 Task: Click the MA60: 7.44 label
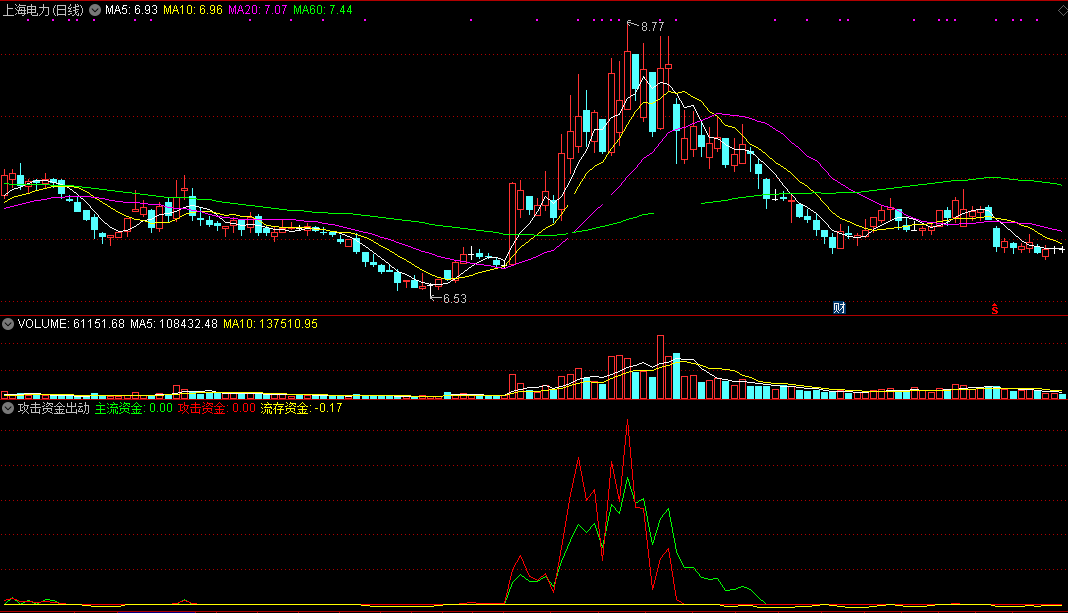pyautogui.click(x=323, y=10)
